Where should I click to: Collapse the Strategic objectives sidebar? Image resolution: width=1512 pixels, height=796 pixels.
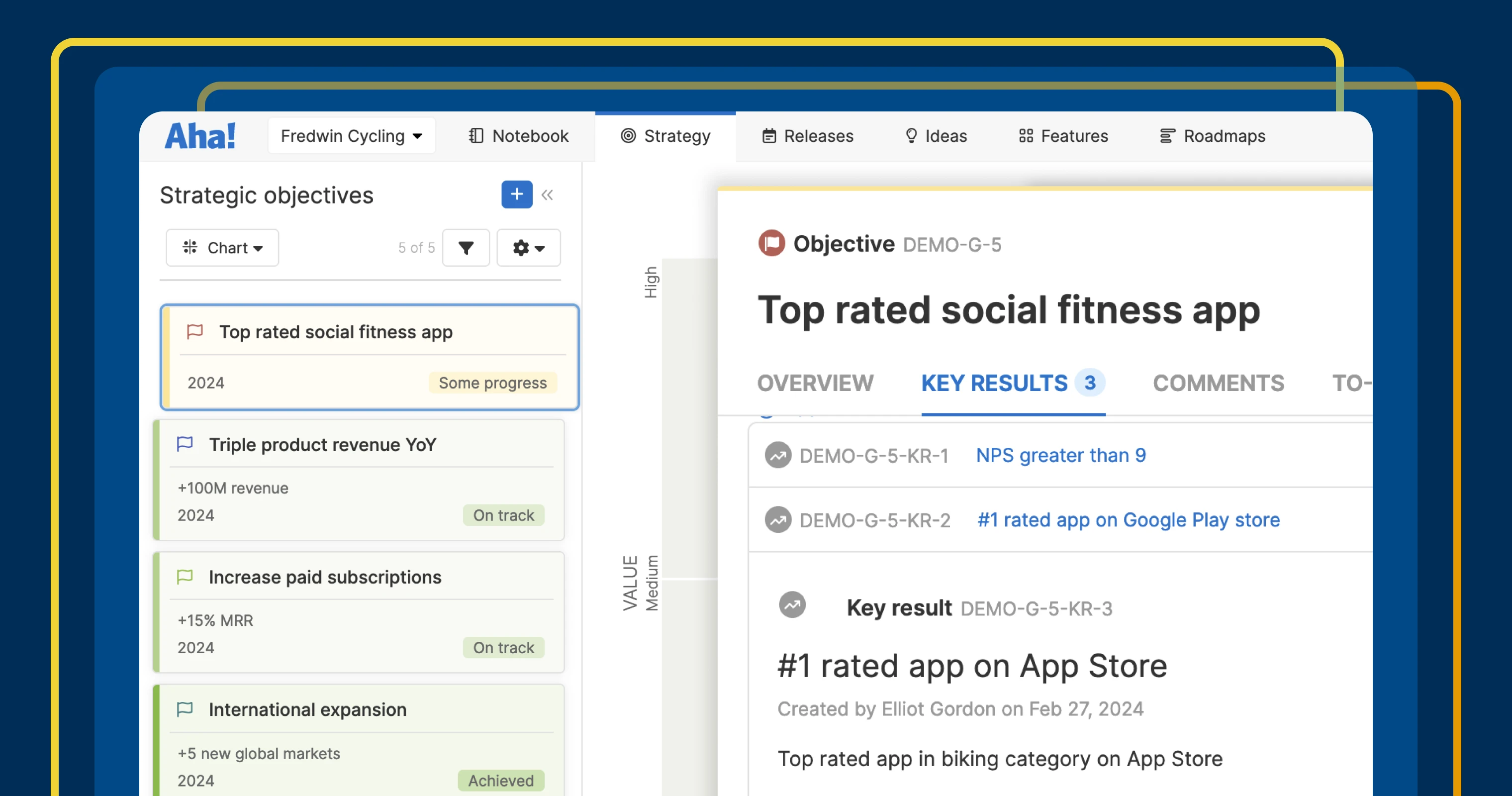tap(547, 195)
